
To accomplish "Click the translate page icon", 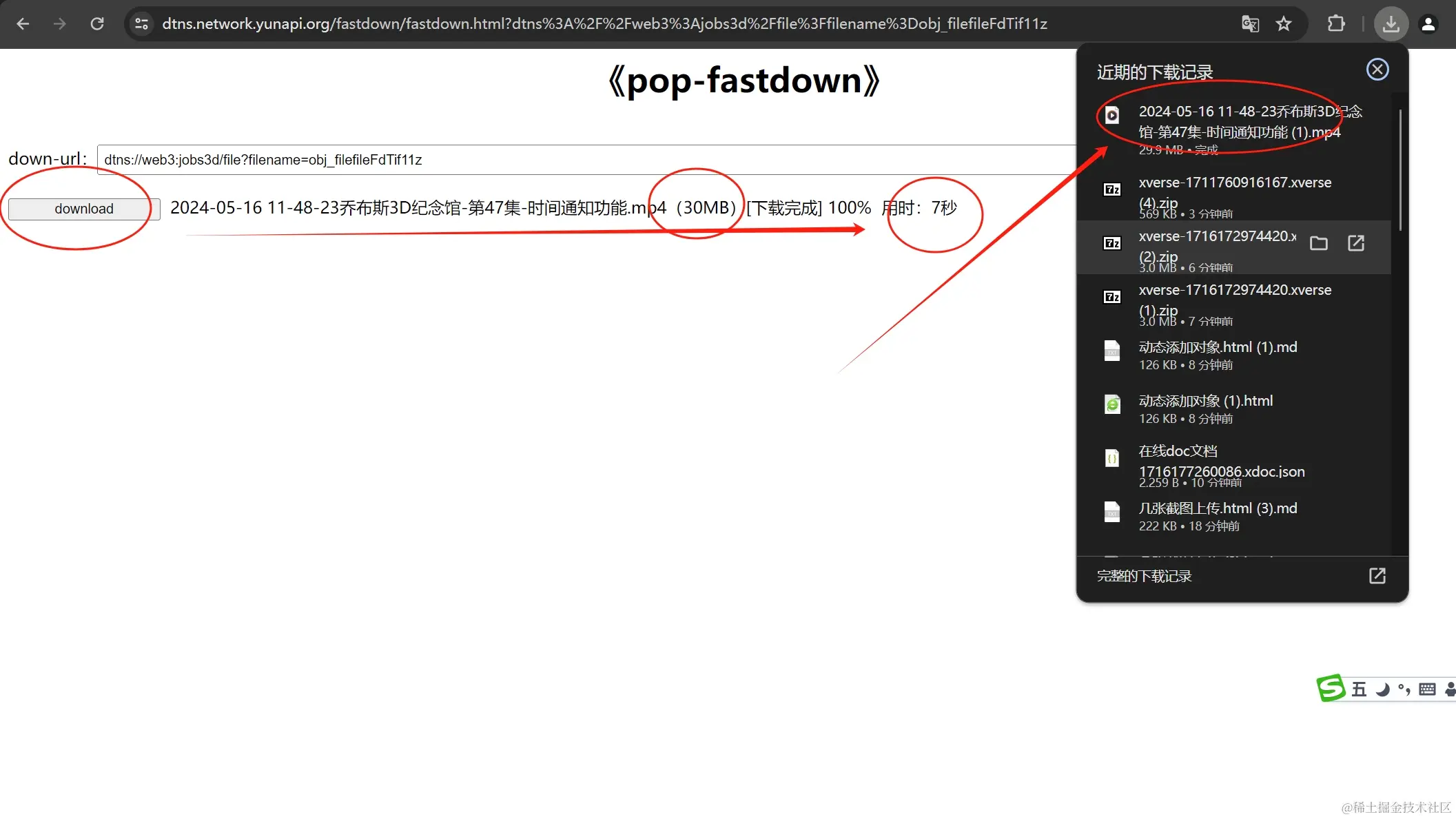I will pyautogui.click(x=1250, y=24).
